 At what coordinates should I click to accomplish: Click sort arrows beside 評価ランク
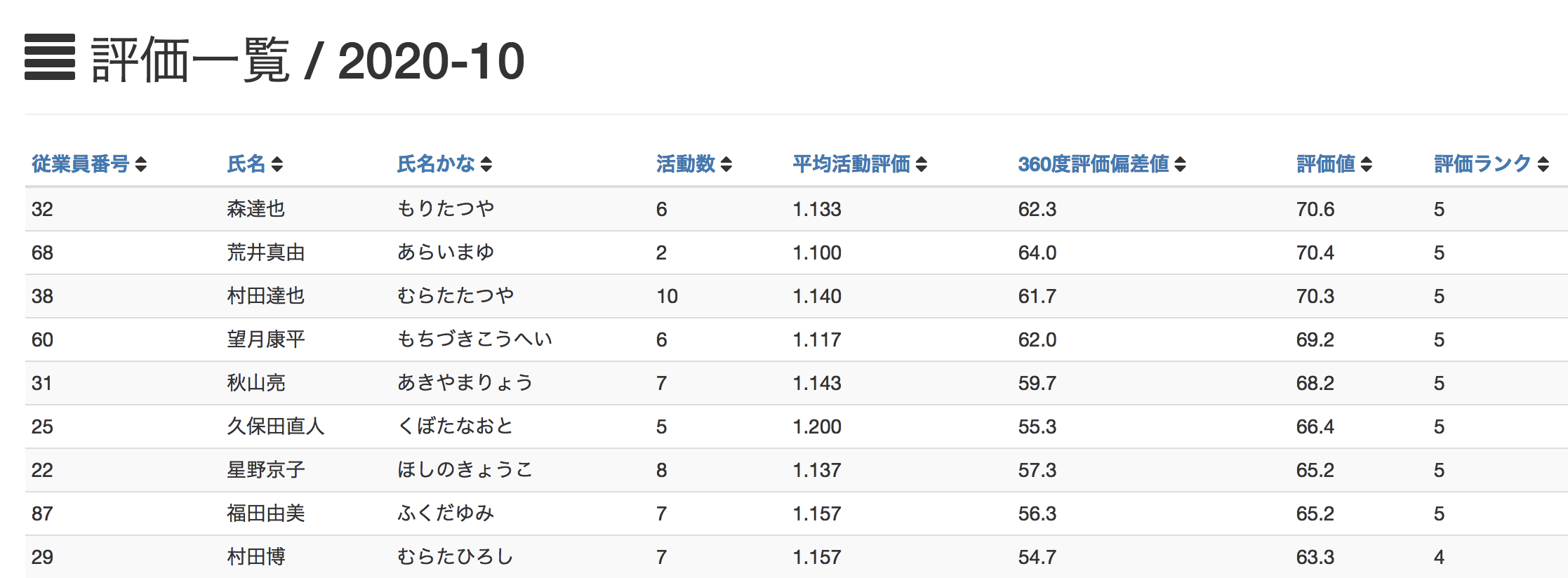(x=1543, y=164)
